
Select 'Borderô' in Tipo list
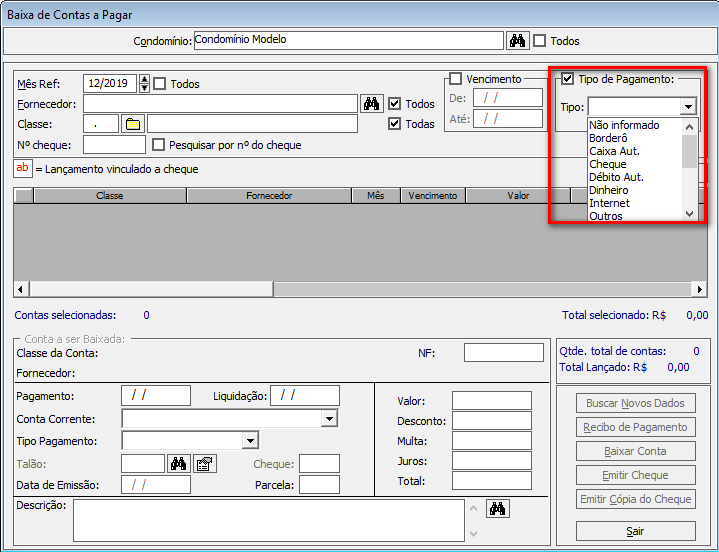click(608, 138)
